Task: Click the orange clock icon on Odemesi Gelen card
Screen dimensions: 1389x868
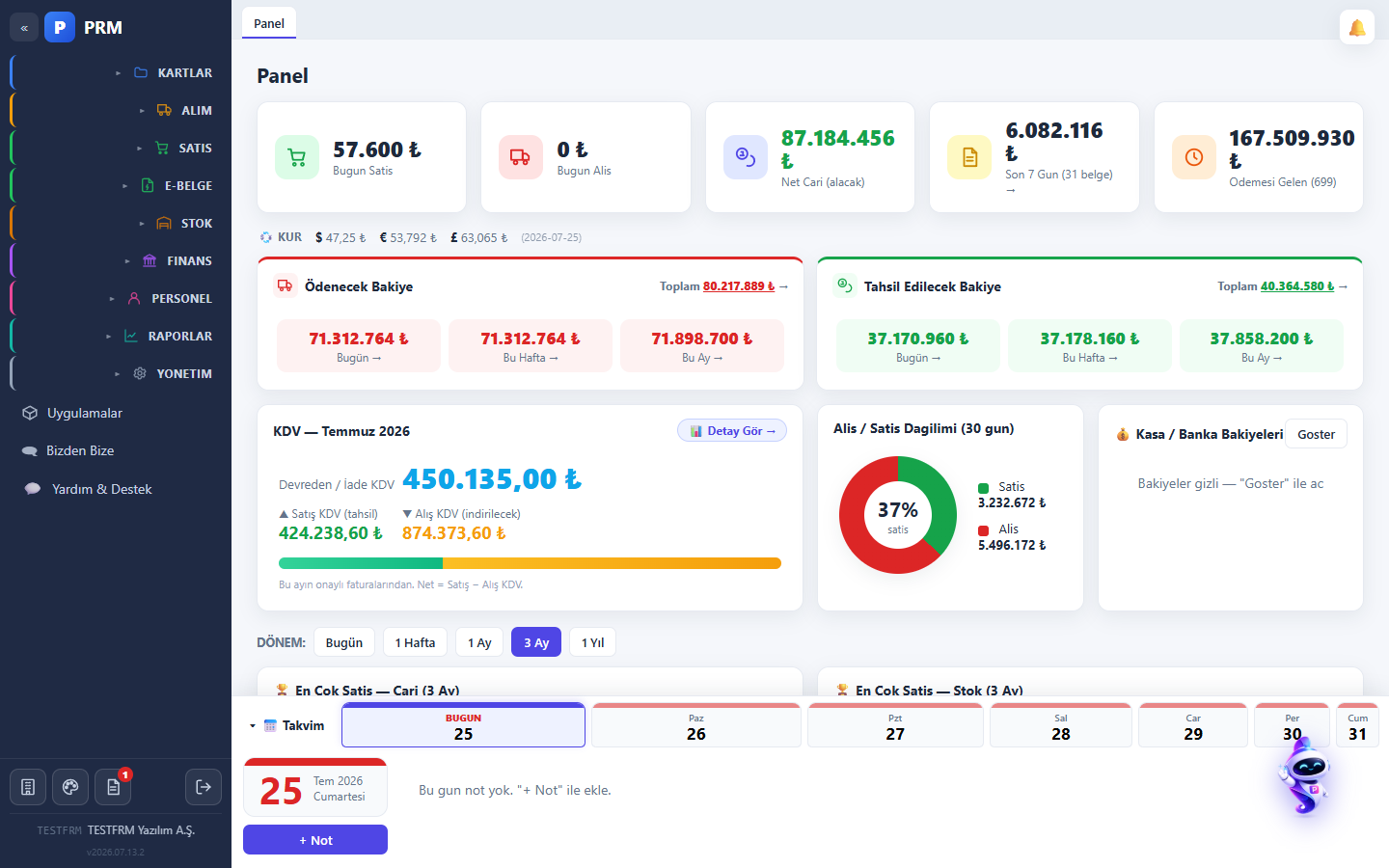Action: [x=1194, y=157]
